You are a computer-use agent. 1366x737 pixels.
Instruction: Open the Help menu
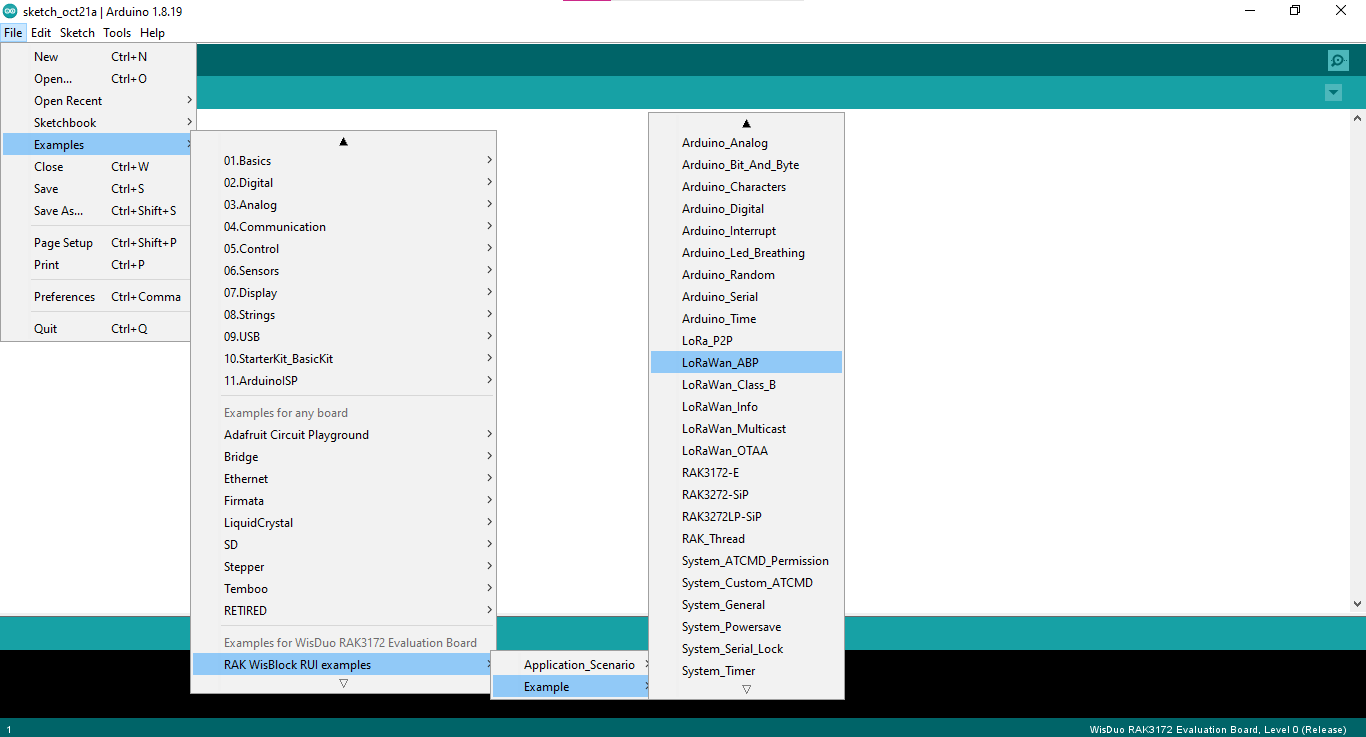click(x=152, y=33)
